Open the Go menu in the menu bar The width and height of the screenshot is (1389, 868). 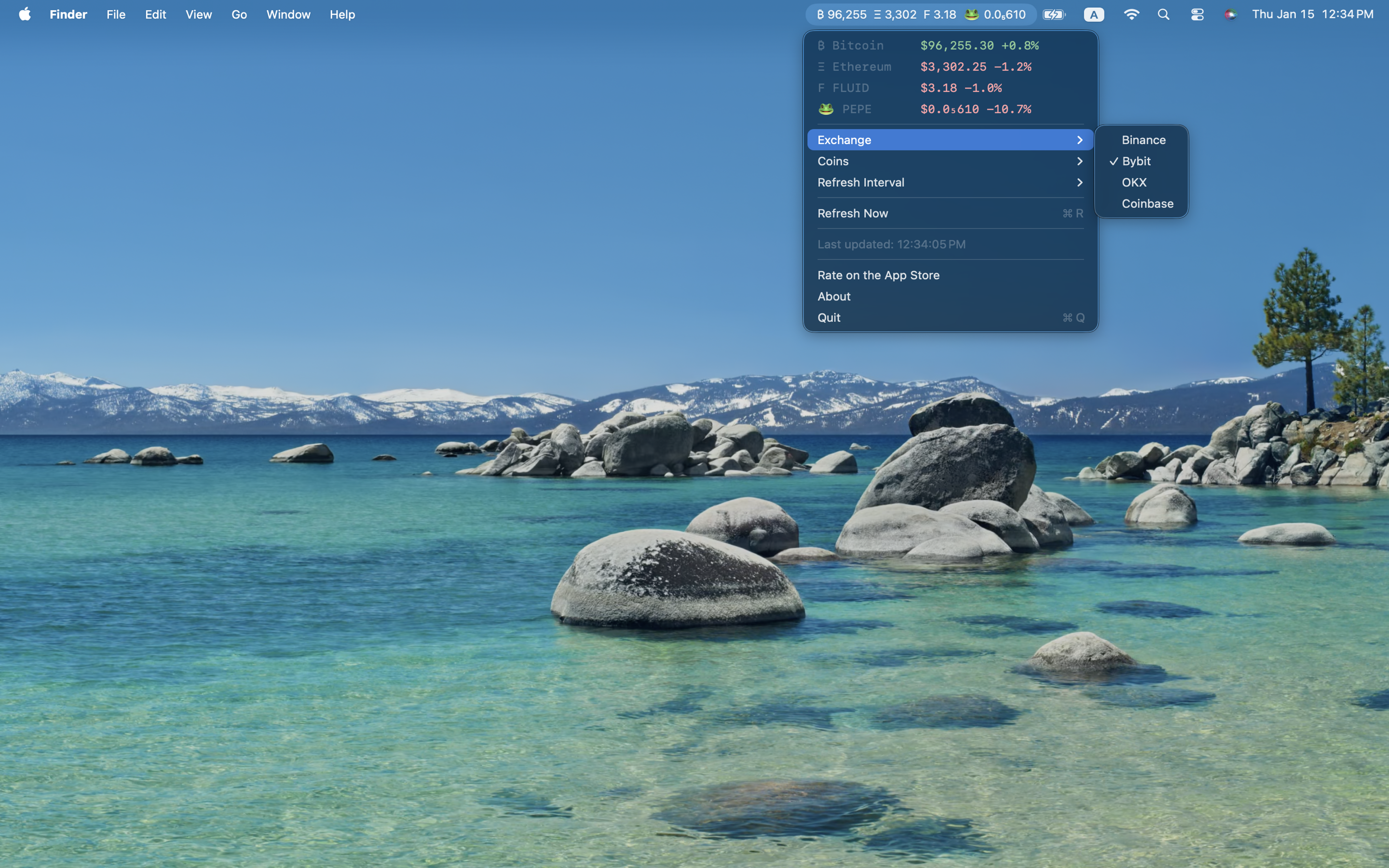pyautogui.click(x=239, y=14)
